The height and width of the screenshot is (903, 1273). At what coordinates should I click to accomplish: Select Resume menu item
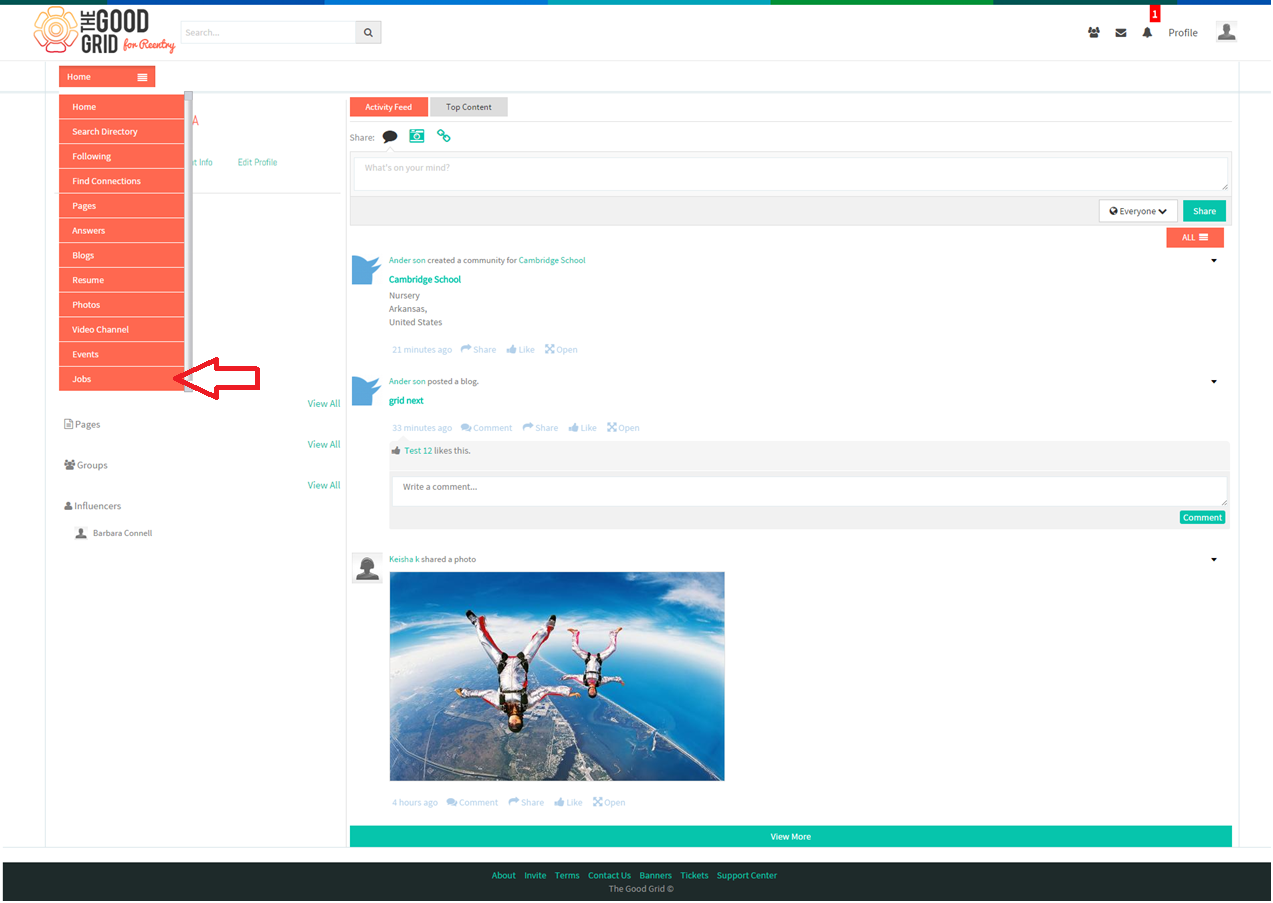point(121,280)
